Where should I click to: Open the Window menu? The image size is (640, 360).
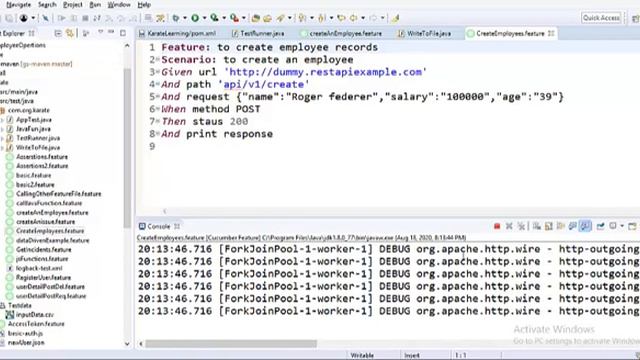pos(119,4)
